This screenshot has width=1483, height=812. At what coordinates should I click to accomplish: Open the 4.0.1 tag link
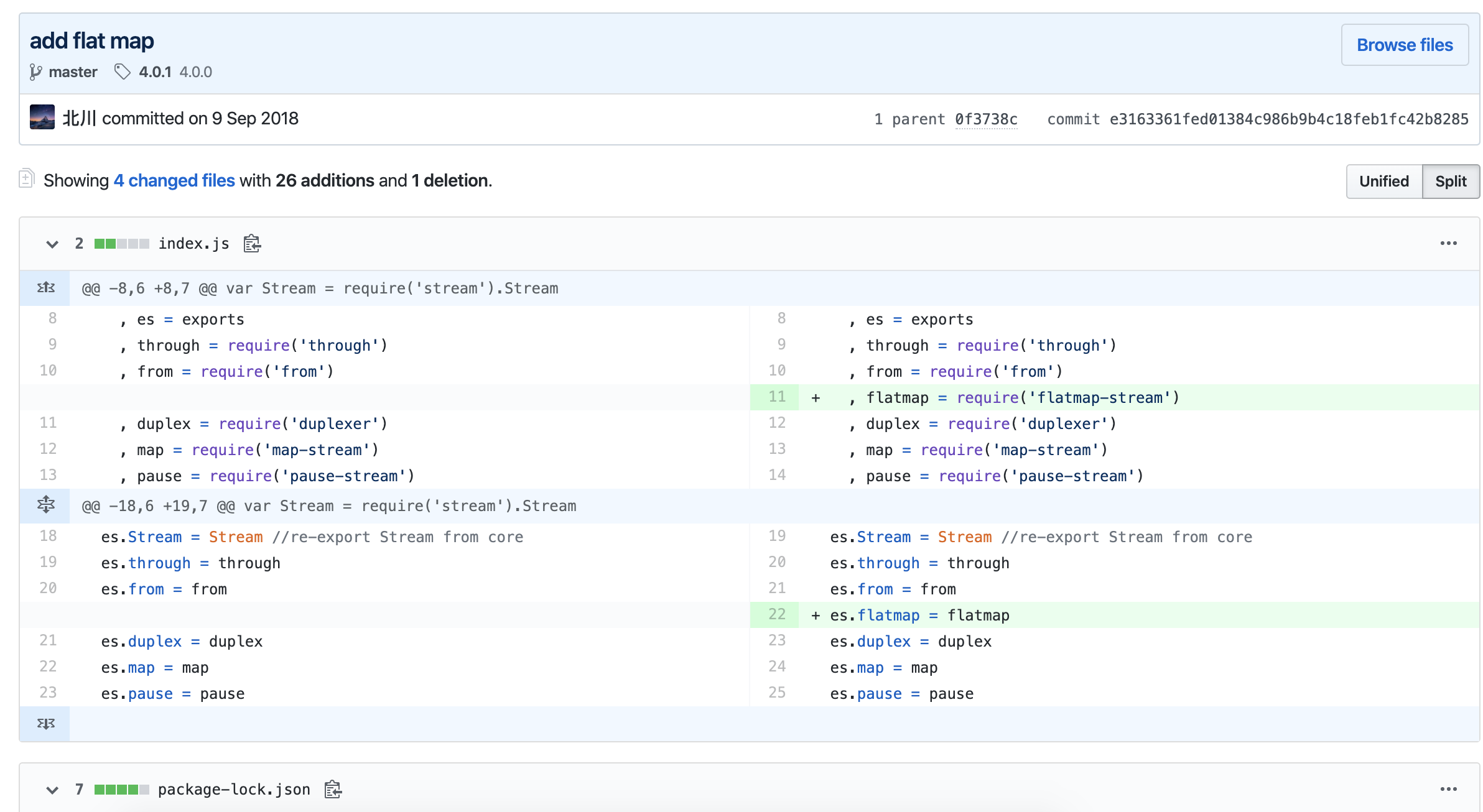[155, 72]
